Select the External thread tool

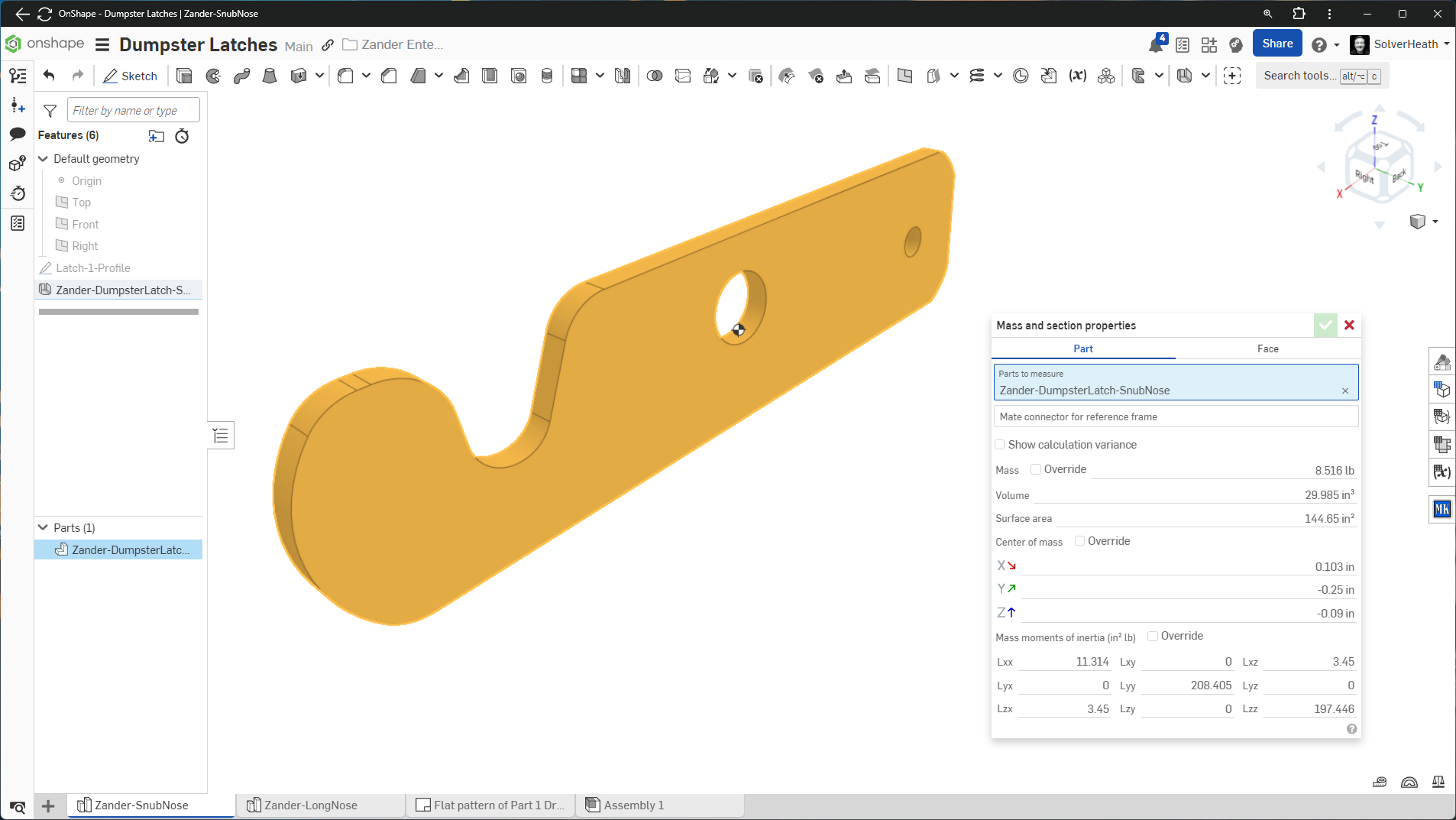click(547, 76)
